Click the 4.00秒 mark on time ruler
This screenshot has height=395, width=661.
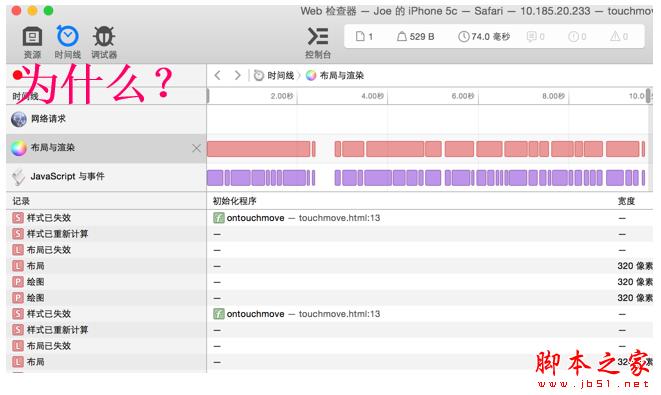point(373,96)
